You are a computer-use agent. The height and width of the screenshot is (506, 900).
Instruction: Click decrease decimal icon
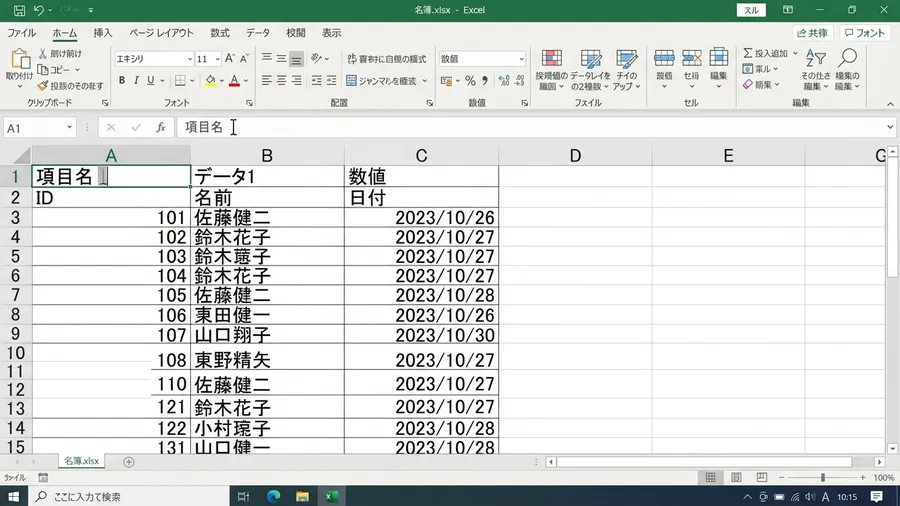click(x=519, y=81)
